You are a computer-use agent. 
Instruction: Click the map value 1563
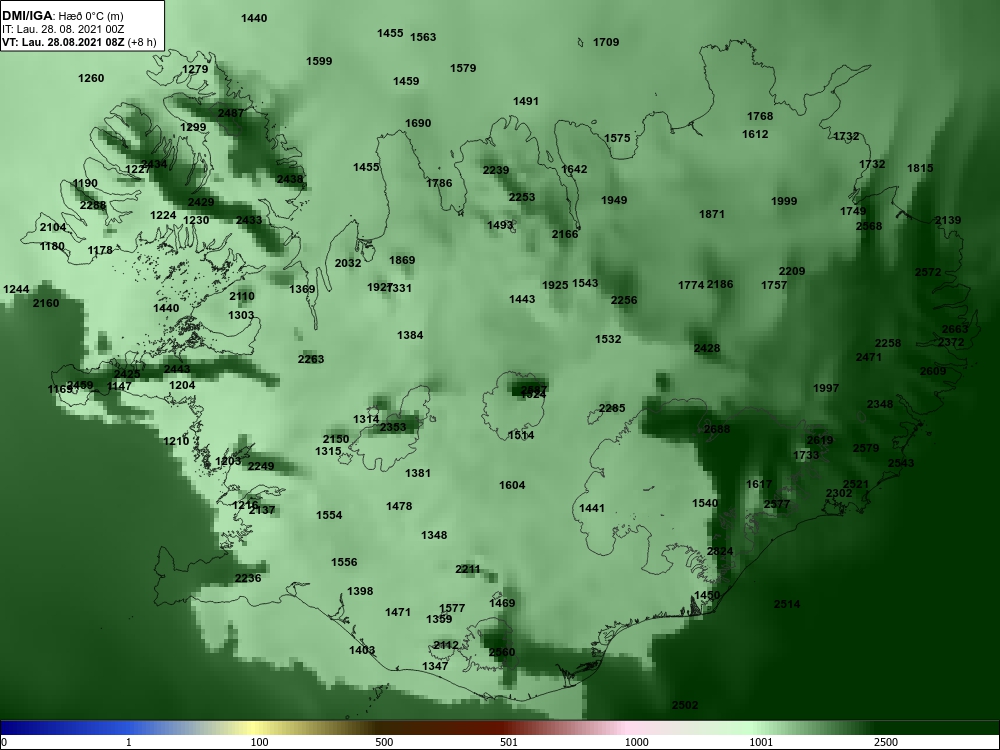(423, 37)
